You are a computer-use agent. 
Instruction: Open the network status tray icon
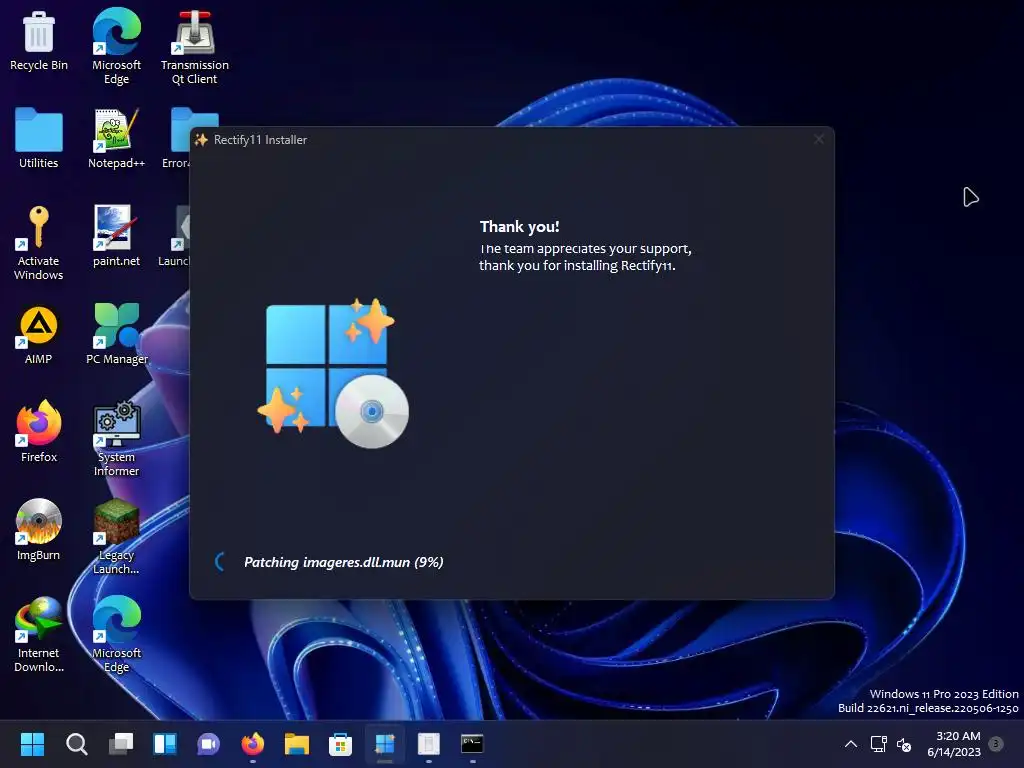pyautogui.click(x=878, y=744)
